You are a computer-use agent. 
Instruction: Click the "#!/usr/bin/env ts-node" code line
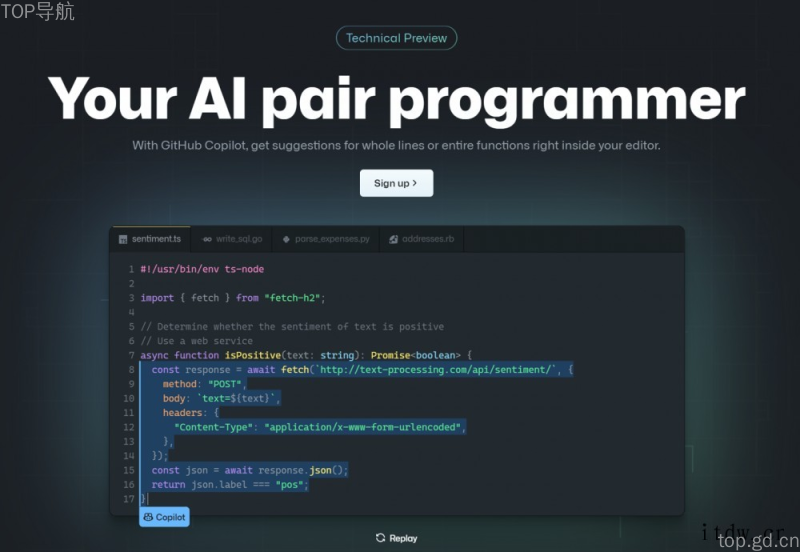202,269
